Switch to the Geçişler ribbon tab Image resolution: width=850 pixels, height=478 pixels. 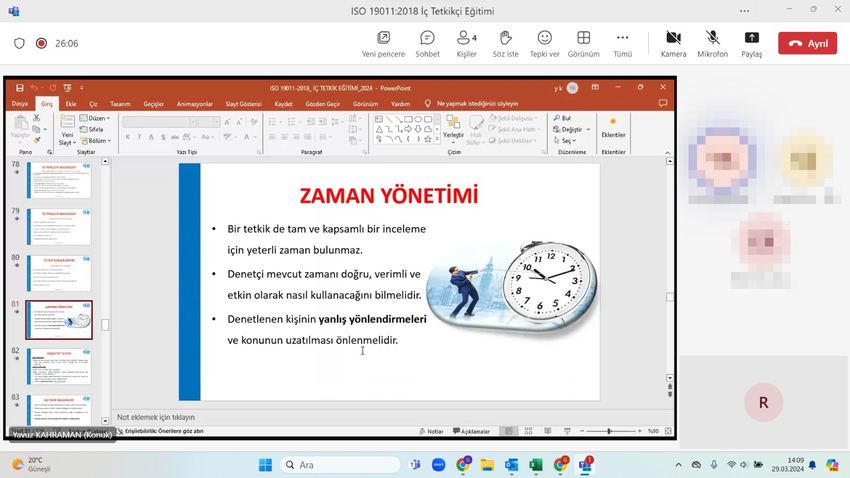153,104
